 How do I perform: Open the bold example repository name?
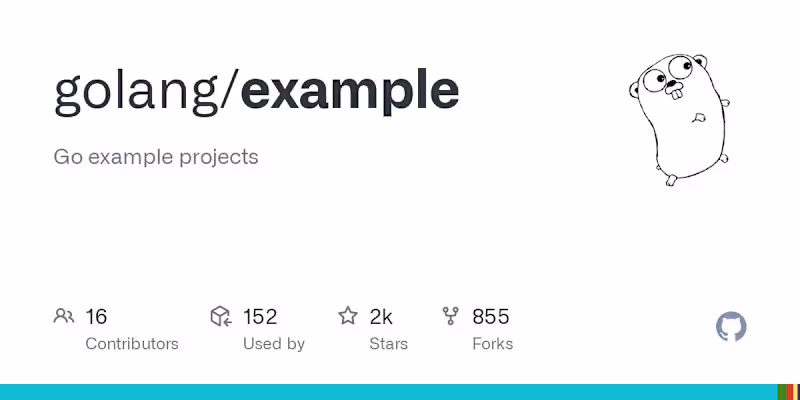[350, 90]
